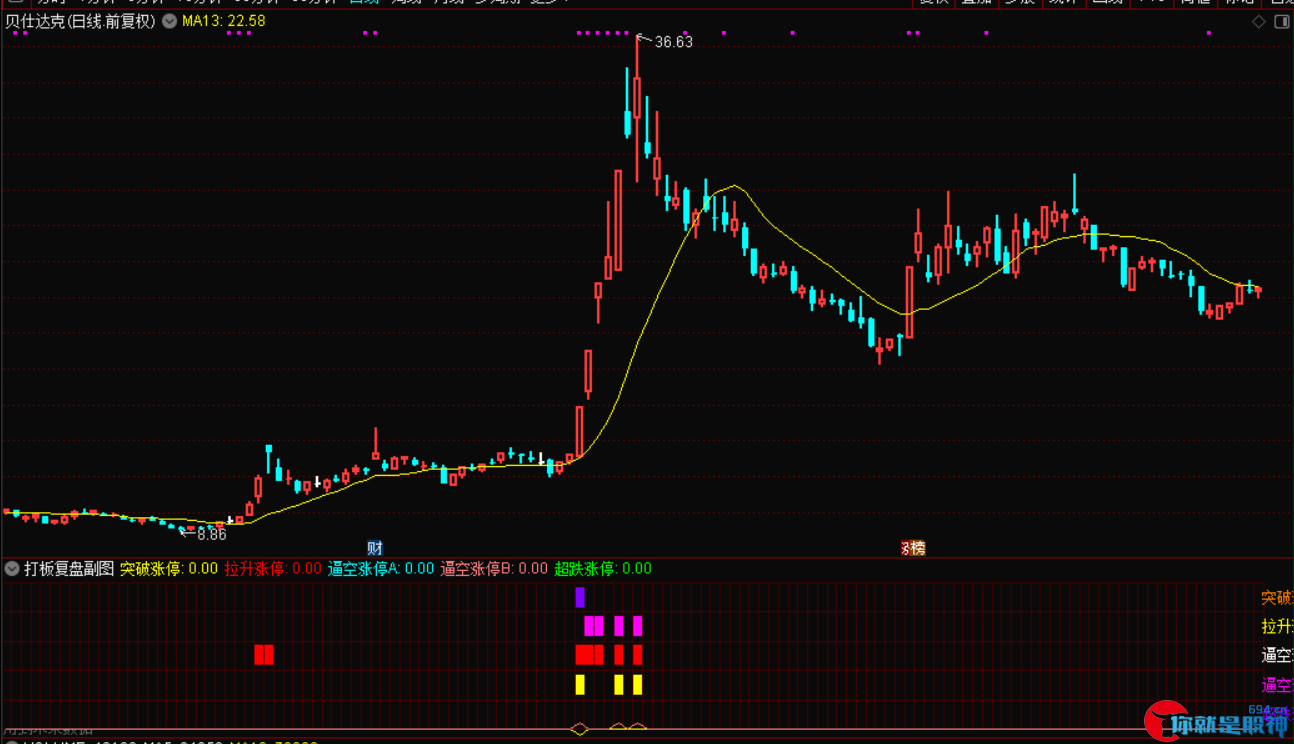Expand the 打板复盘副图 indicator dropdown icon
The width and height of the screenshot is (1294, 744).
tap(12, 569)
